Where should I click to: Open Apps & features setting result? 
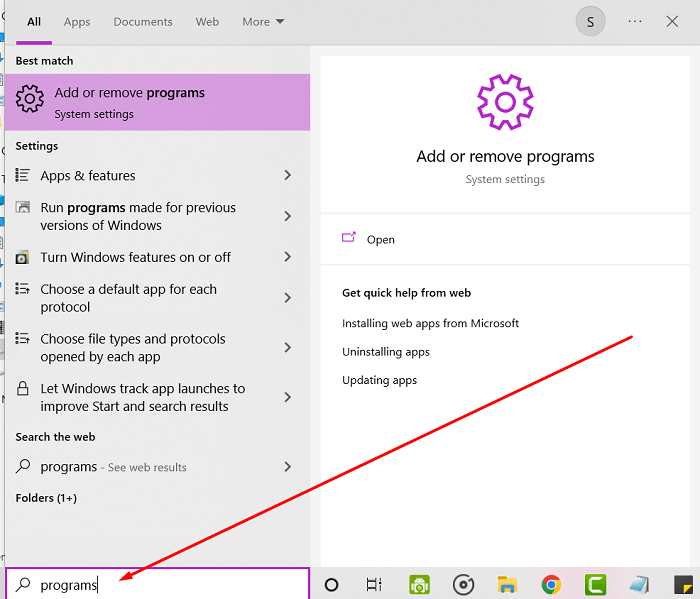click(158, 175)
